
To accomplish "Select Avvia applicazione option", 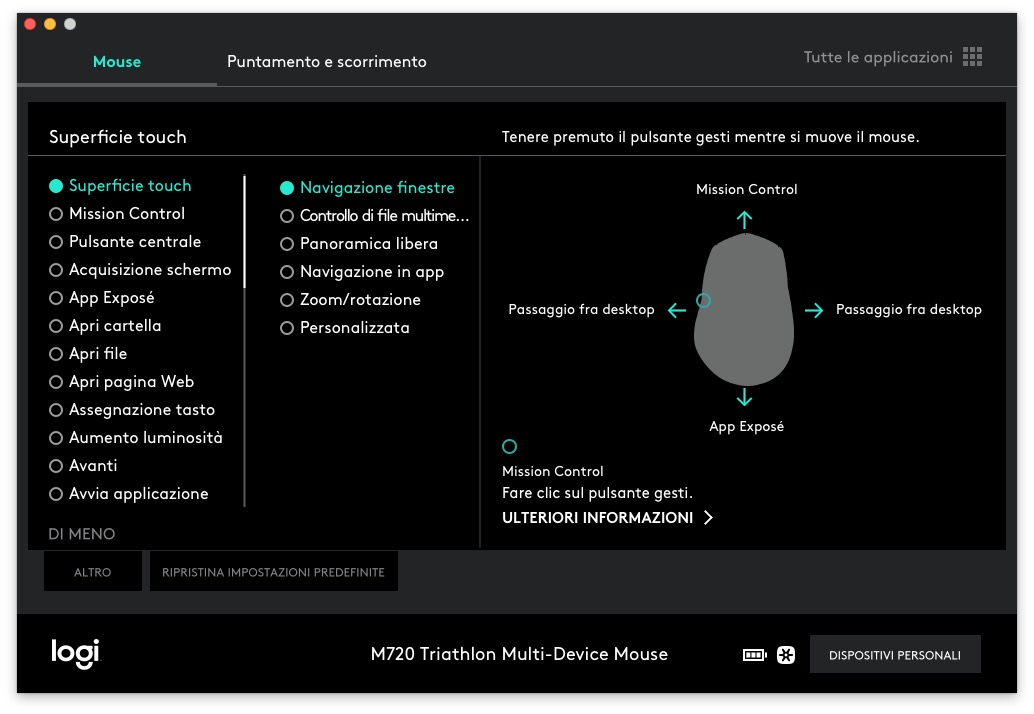I will [x=129, y=494].
